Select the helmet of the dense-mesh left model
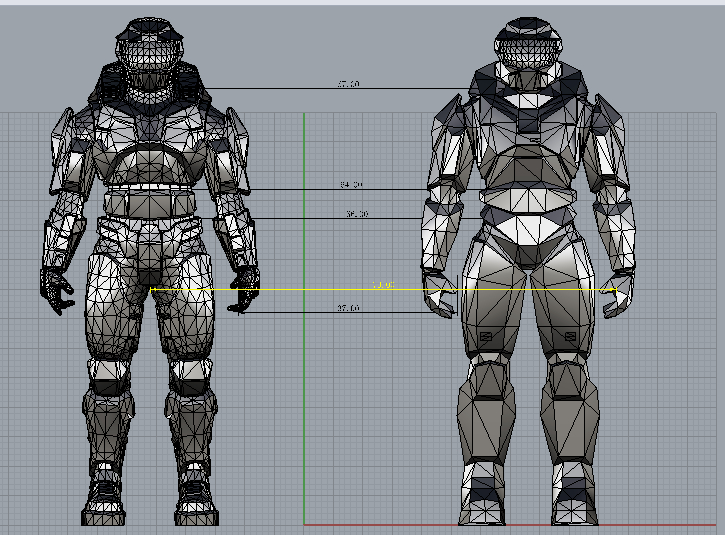The width and height of the screenshot is (725, 535). [x=149, y=45]
